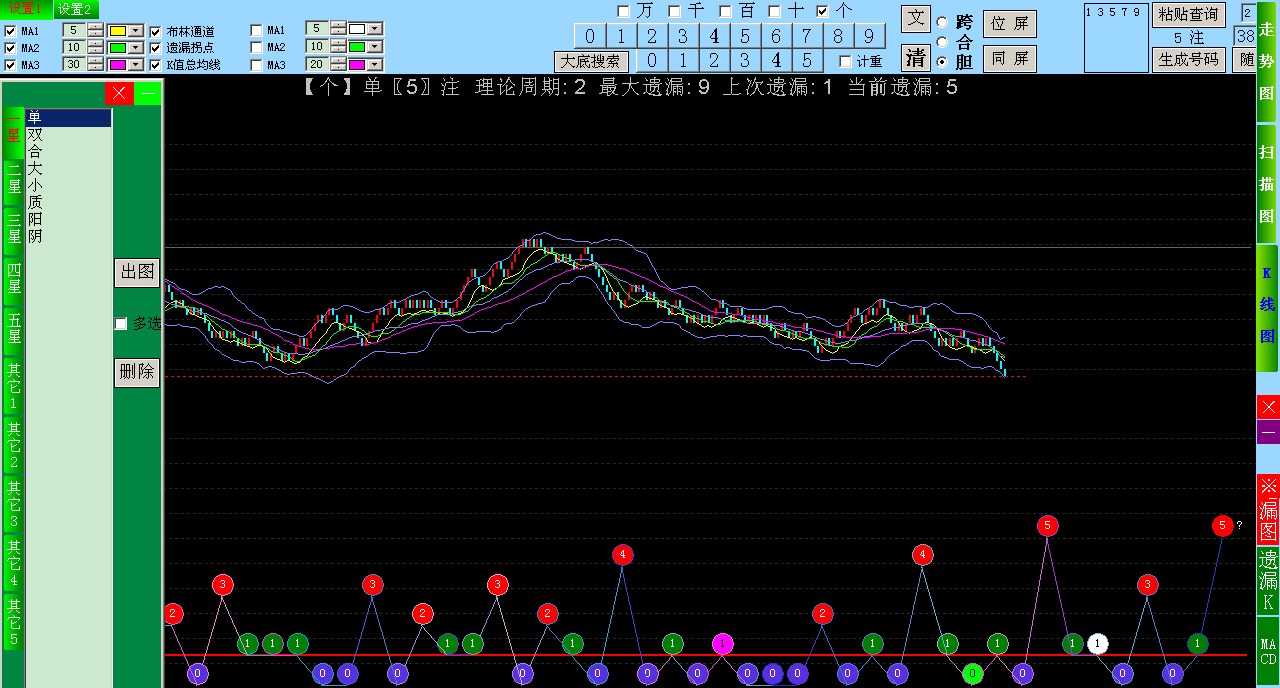Select 双 in the left list

pyautogui.click(x=36, y=135)
